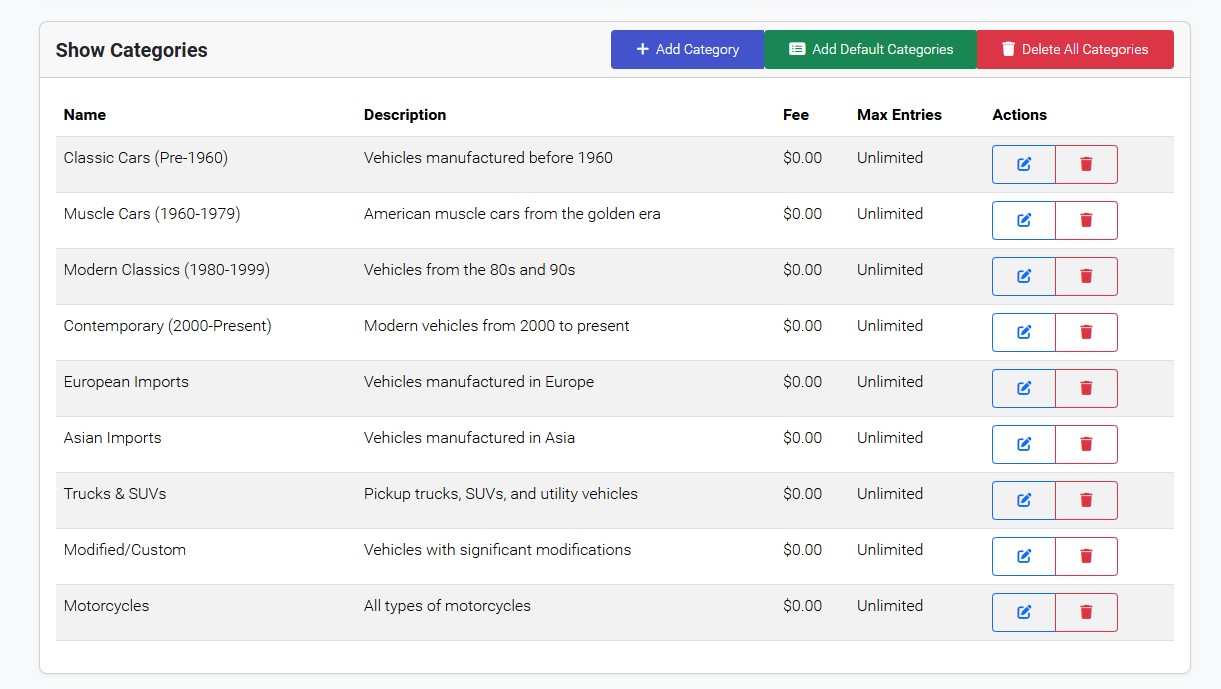Click the red Delete All Categories button
This screenshot has height=689, width=1221.
1074,49
